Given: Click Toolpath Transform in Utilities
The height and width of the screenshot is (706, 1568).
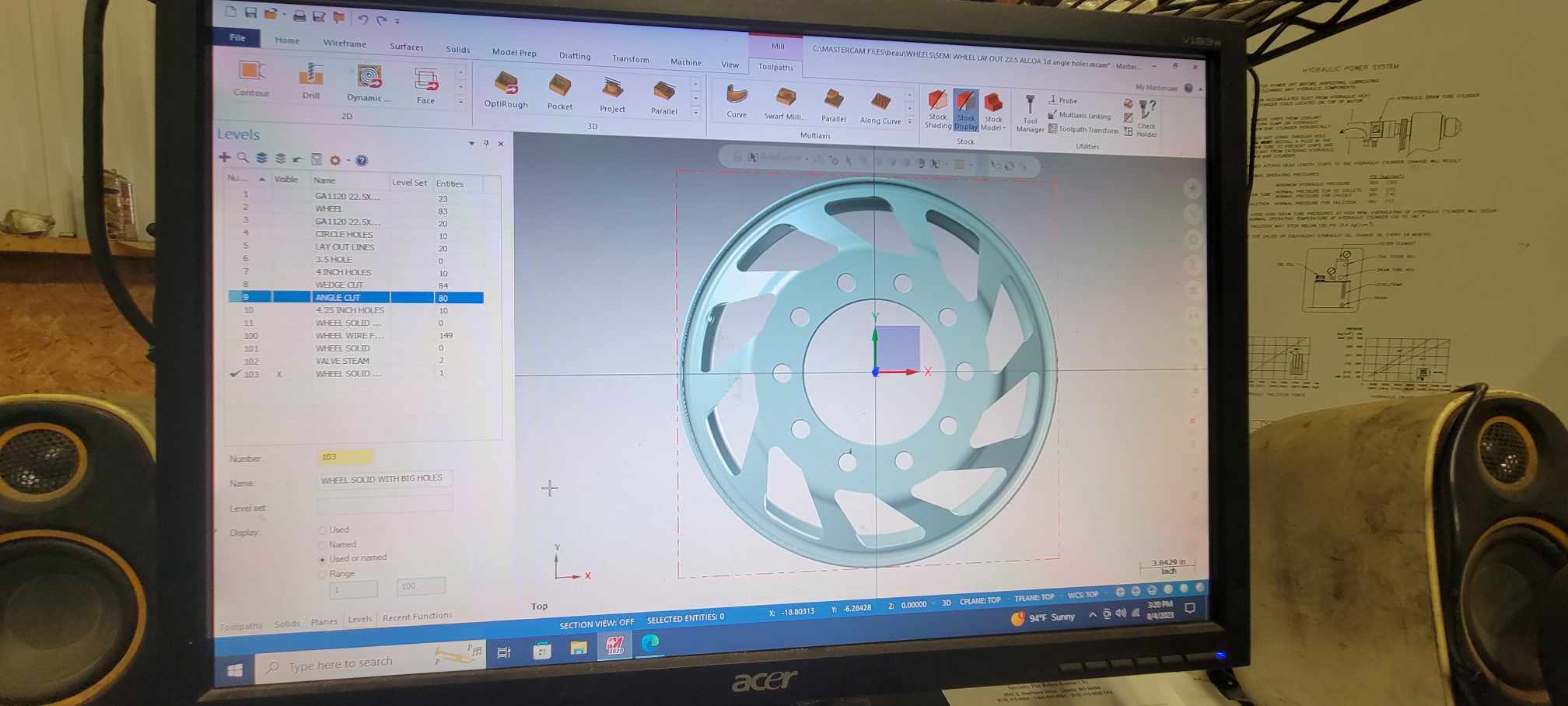Looking at the screenshot, I should pyautogui.click(x=1083, y=130).
